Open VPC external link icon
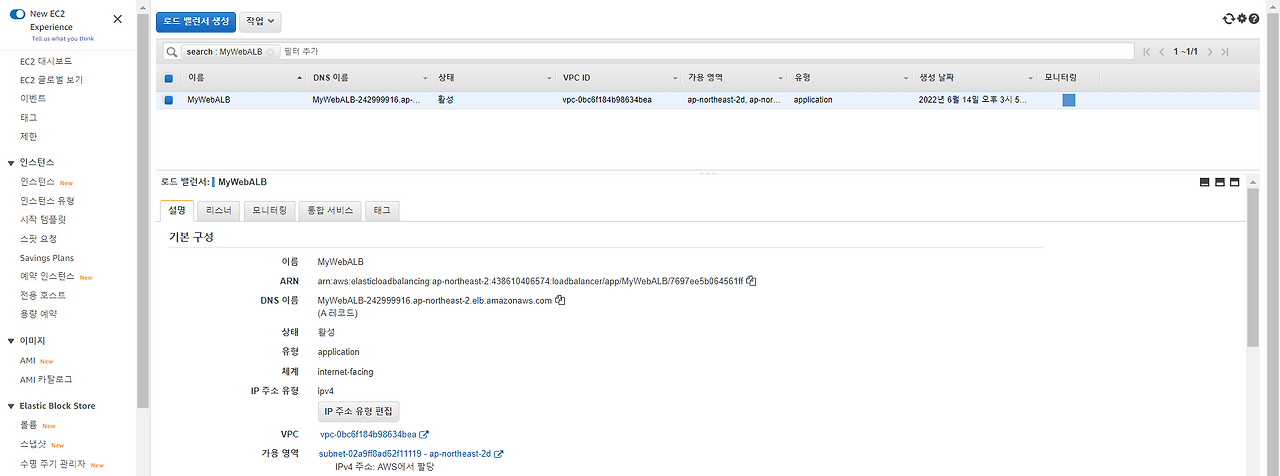The height and width of the screenshot is (476, 1280). tap(424, 435)
